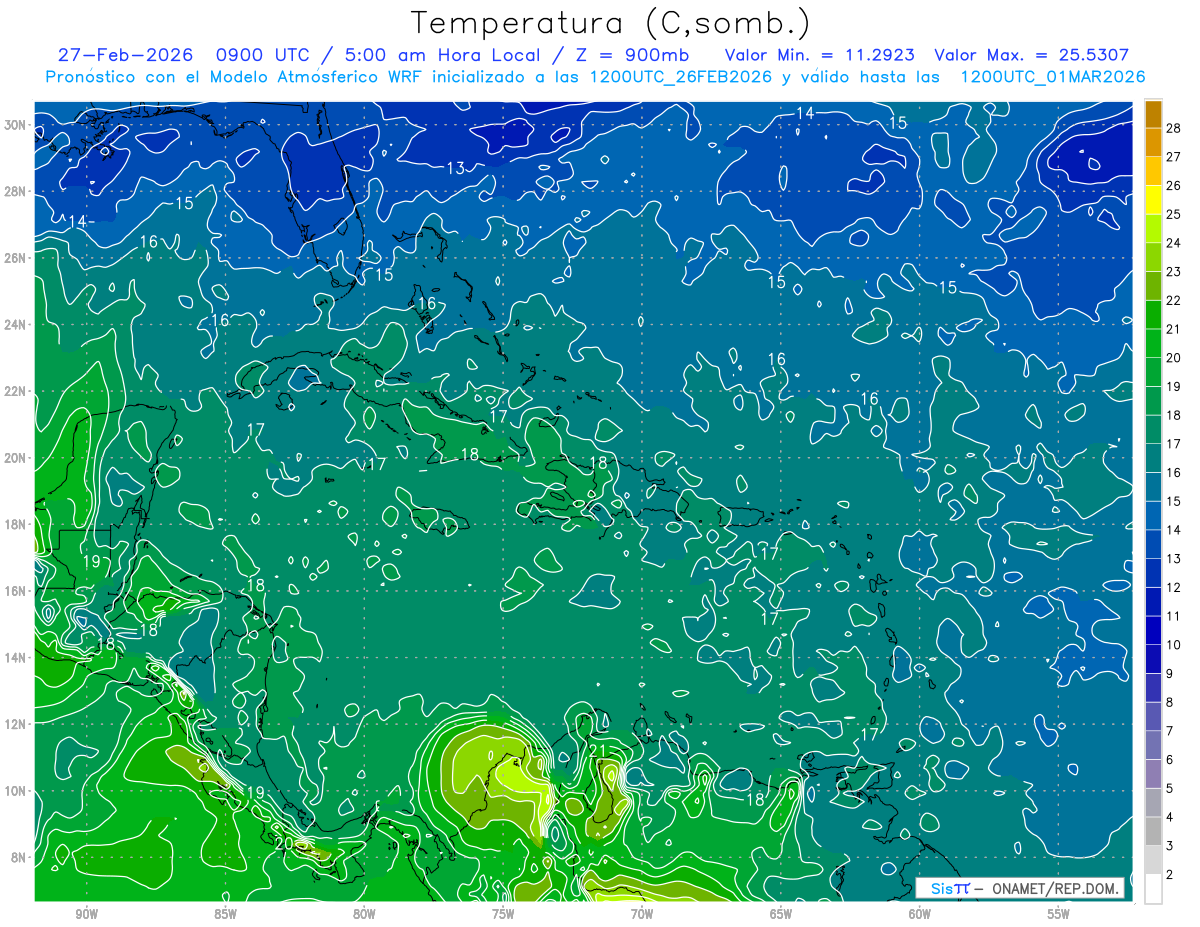Click the 5 label on the color scale
The width and height of the screenshot is (1200, 927).
point(1170,789)
